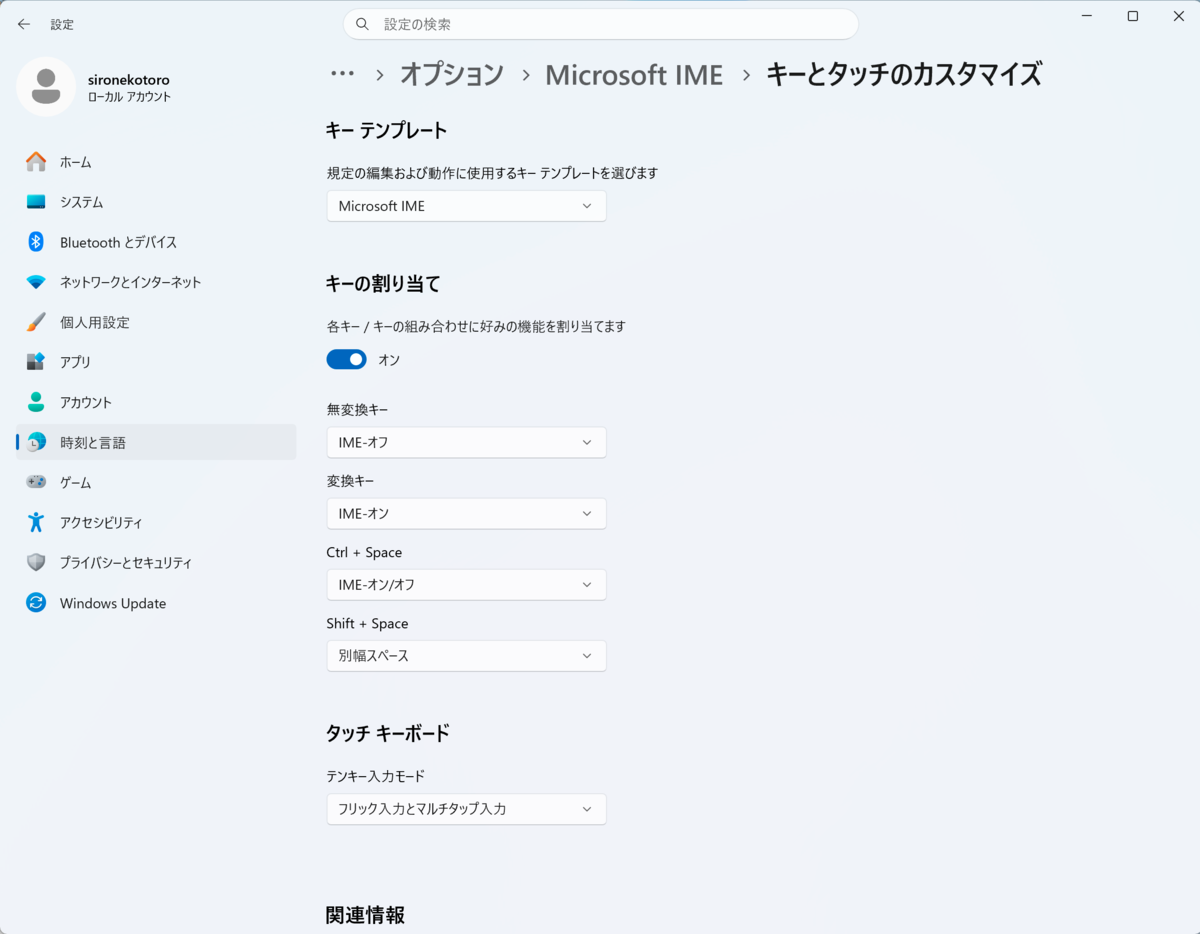1200x934 pixels.
Task: Open the key template Microsoft IME dropdown
Action: point(466,206)
